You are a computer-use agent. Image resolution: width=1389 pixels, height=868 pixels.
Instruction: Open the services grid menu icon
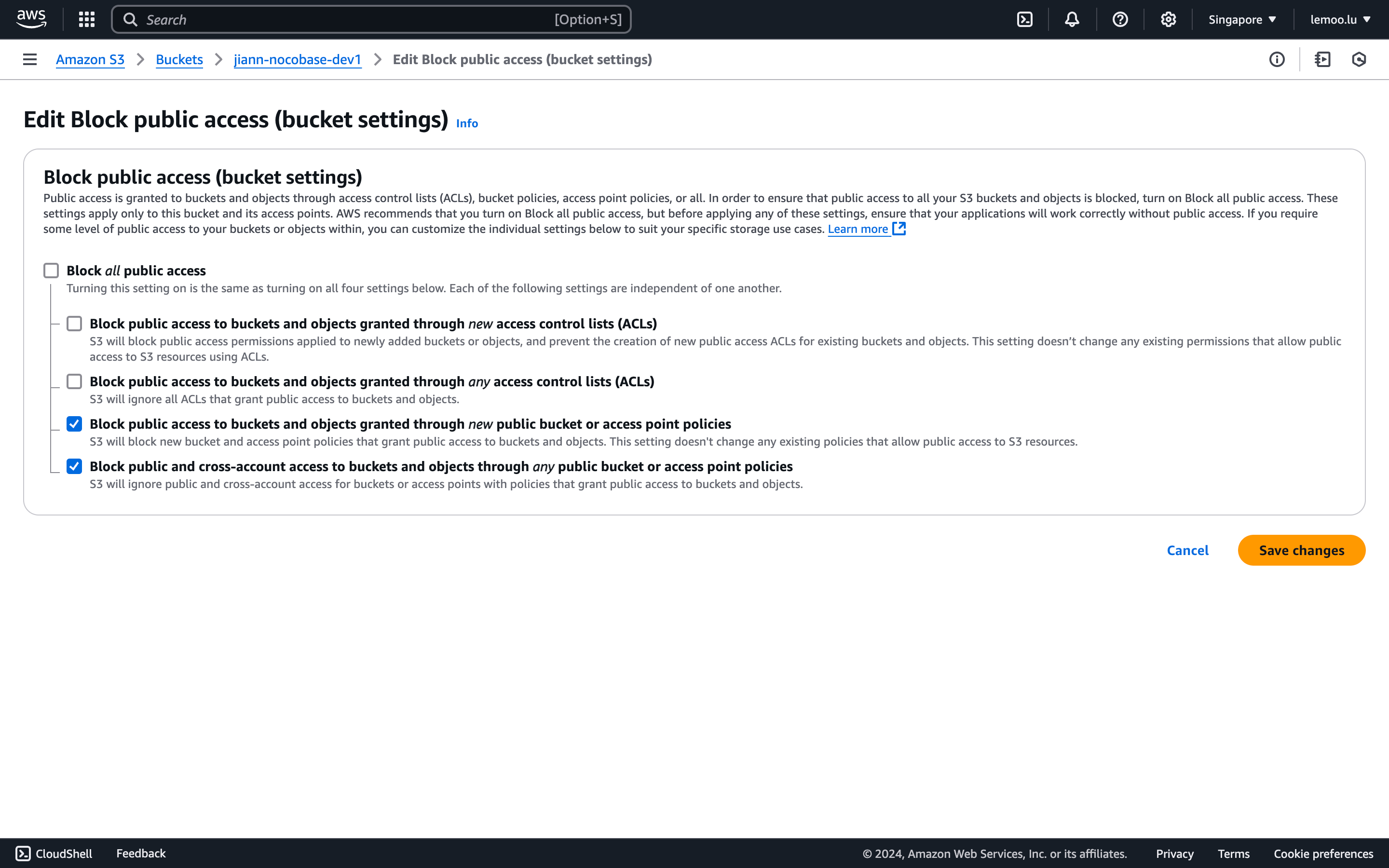(x=87, y=19)
